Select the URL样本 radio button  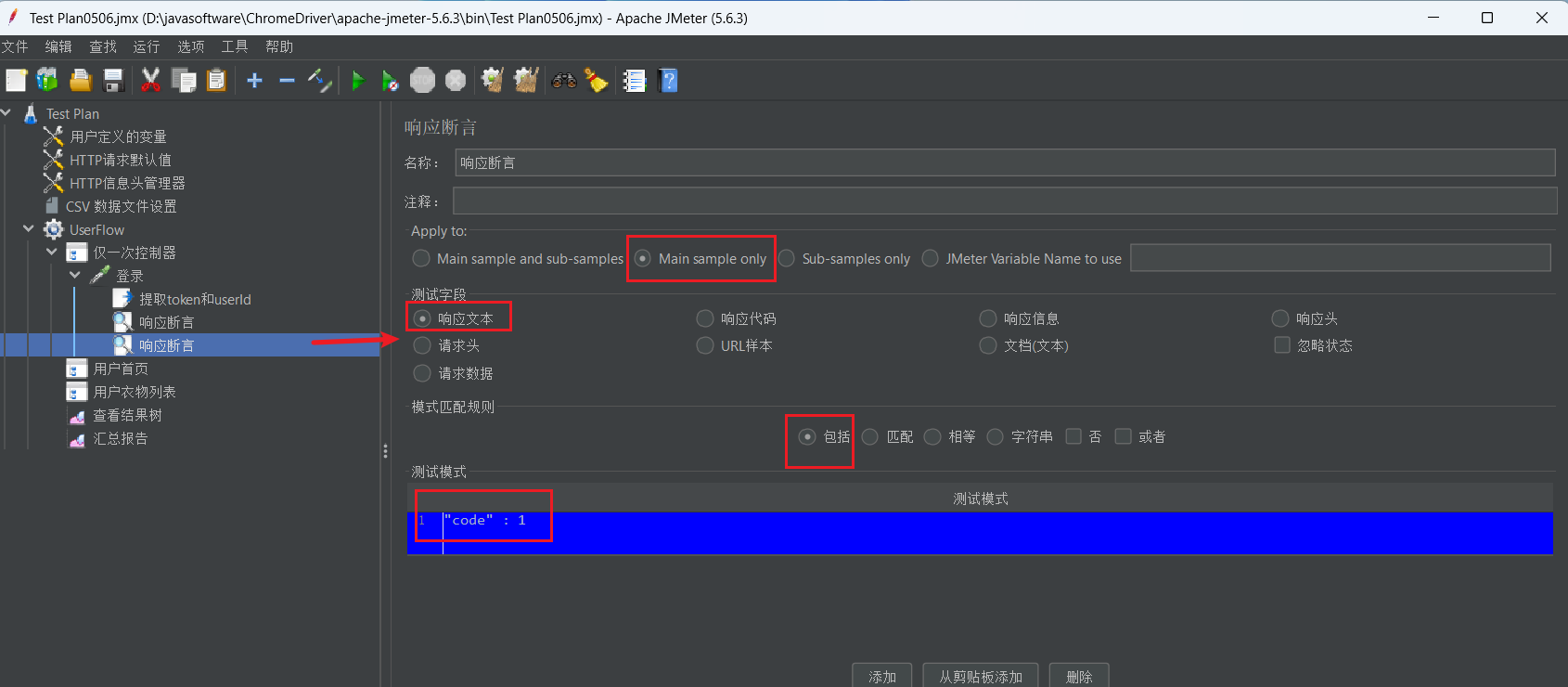(705, 345)
